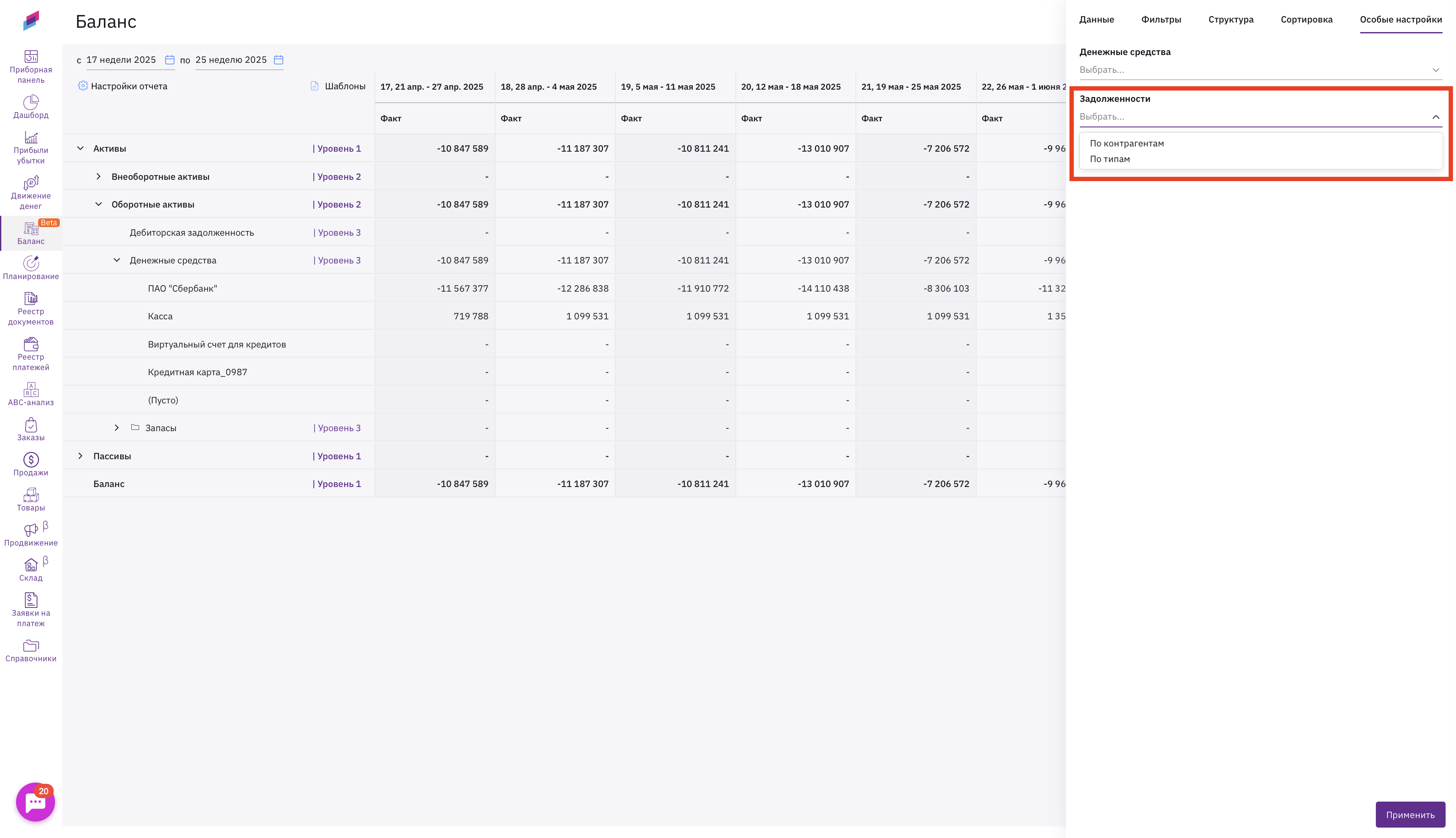Open Продвижение megaphone icon
This screenshot has height=838, width=1456.
(x=31, y=529)
